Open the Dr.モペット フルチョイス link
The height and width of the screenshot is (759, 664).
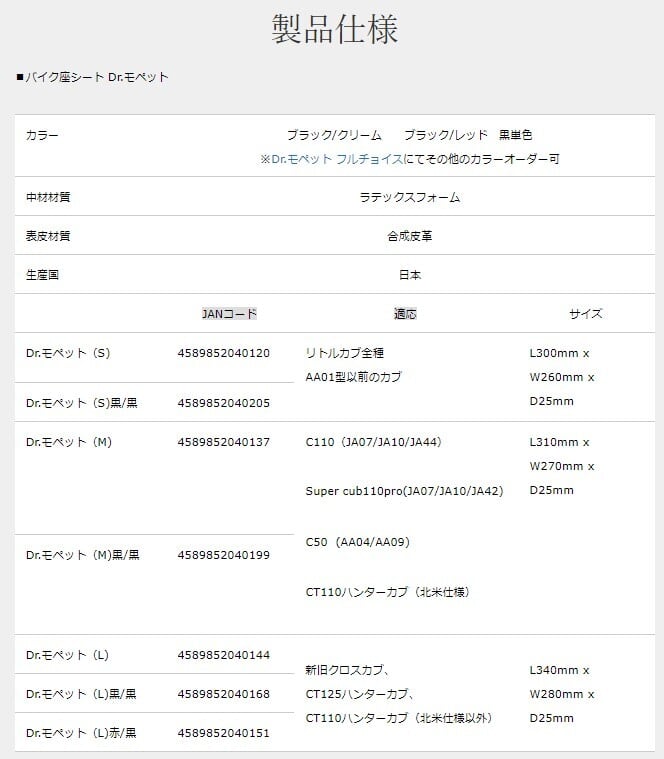(337, 159)
